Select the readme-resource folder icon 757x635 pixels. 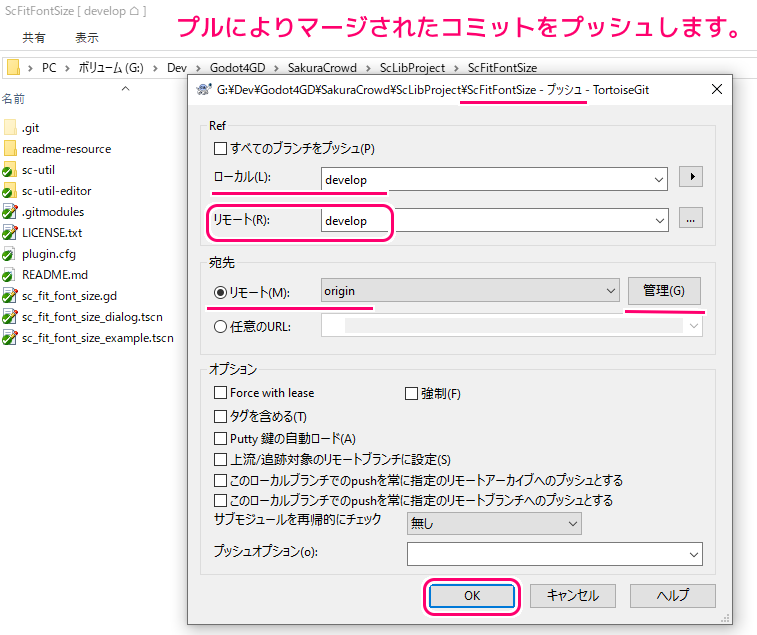click(x=10, y=149)
